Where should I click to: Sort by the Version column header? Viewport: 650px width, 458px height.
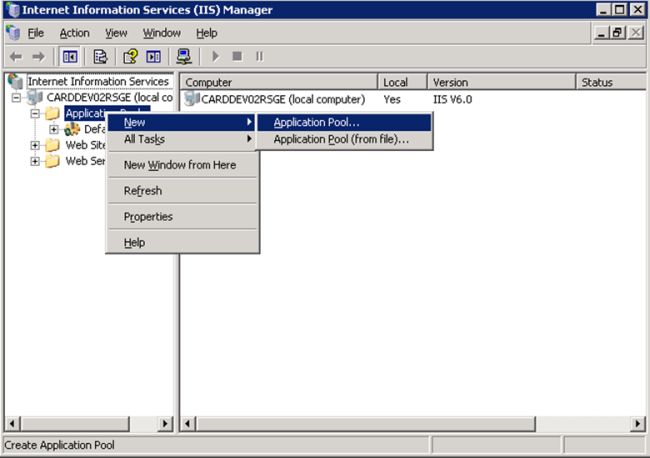(x=502, y=82)
